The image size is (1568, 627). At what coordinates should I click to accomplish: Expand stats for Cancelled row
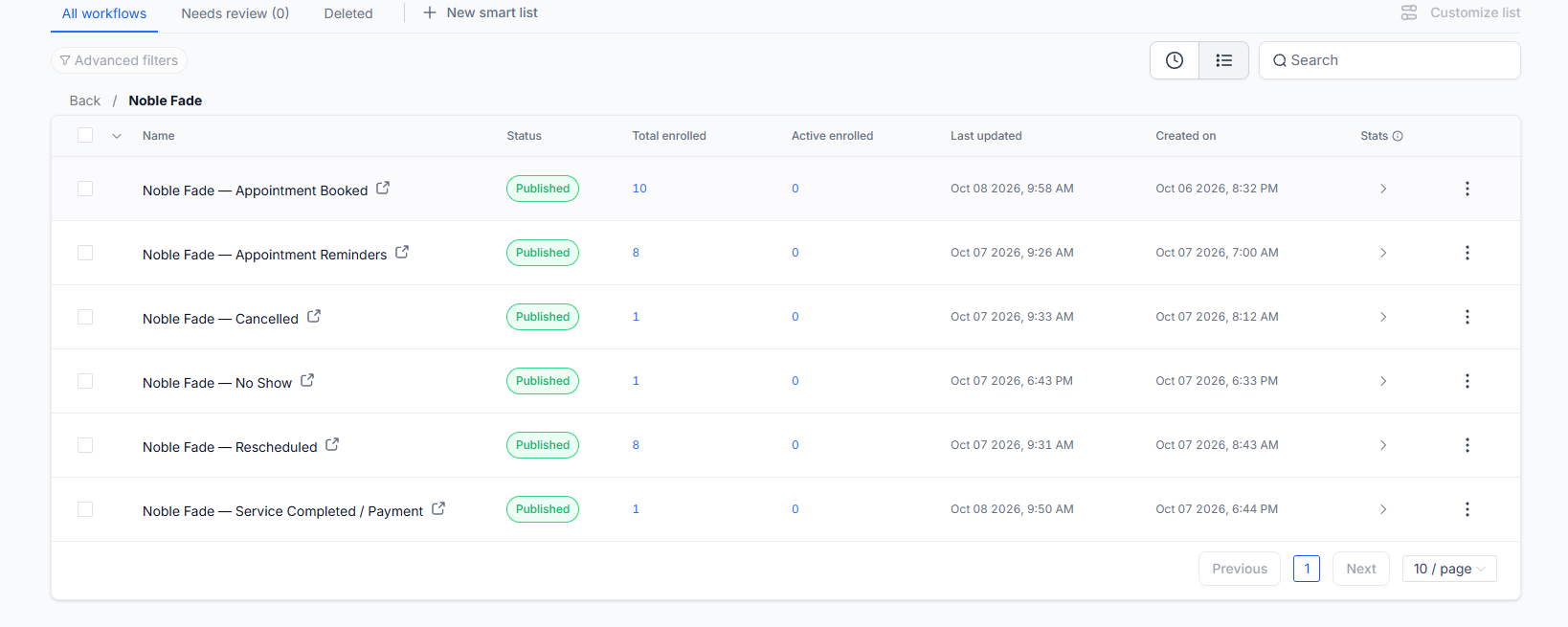[x=1383, y=317]
